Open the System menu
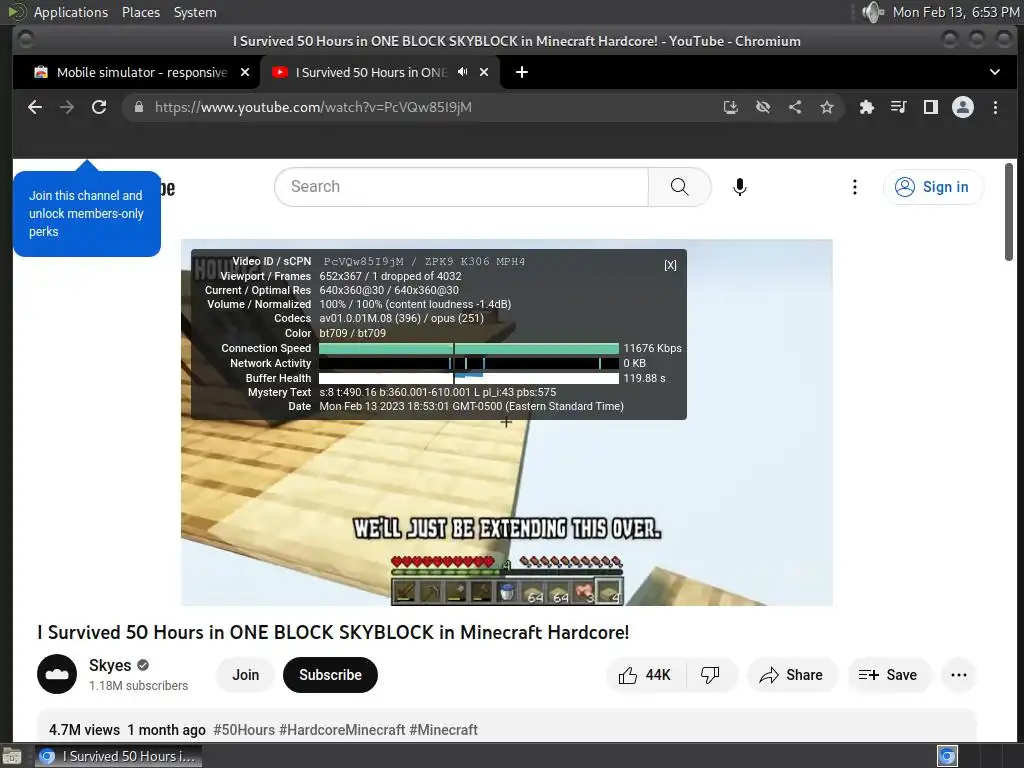This screenshot has width=1024, height=768. pos(195,12)
